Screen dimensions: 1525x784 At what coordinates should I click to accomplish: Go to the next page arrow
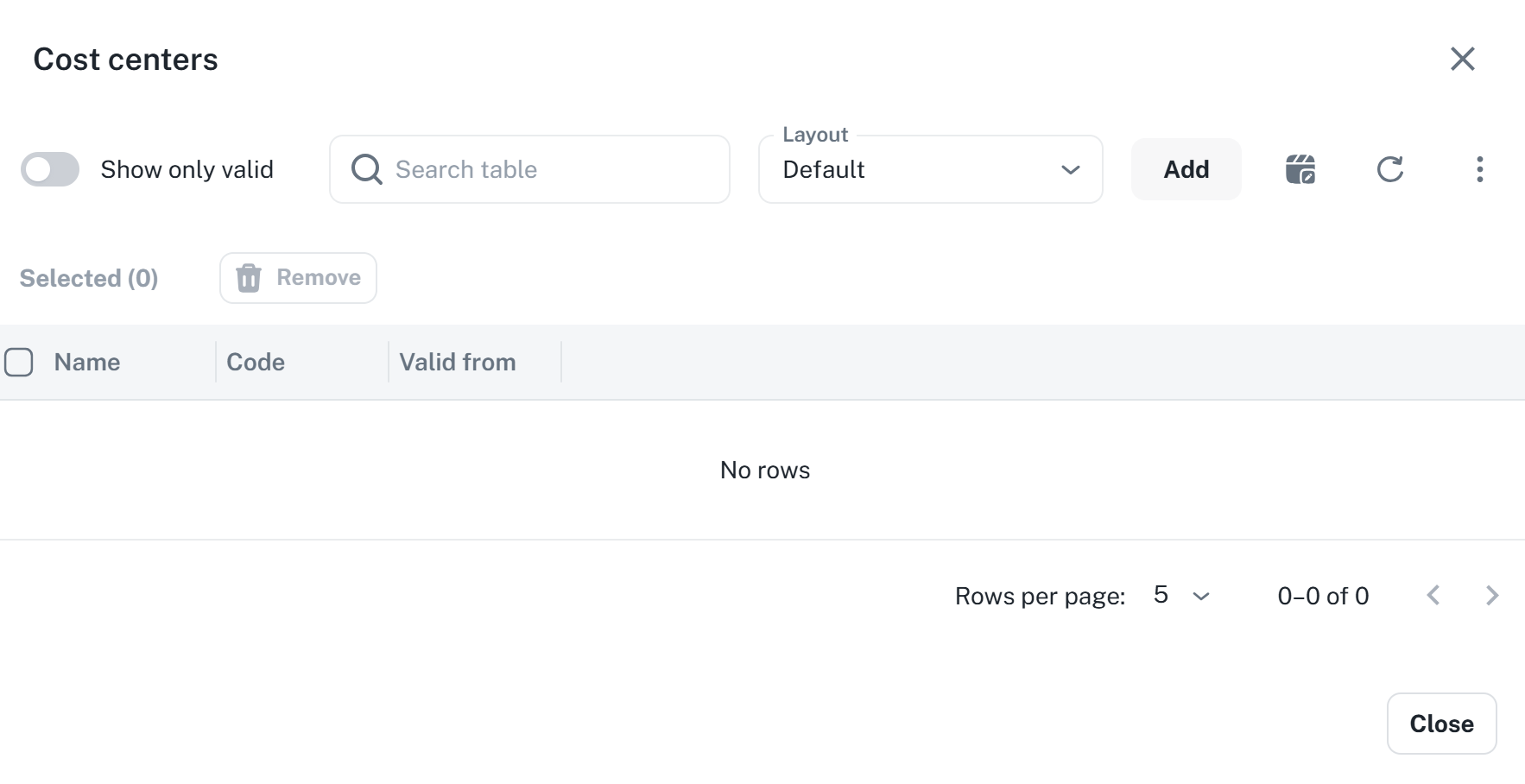(1491, 596)
